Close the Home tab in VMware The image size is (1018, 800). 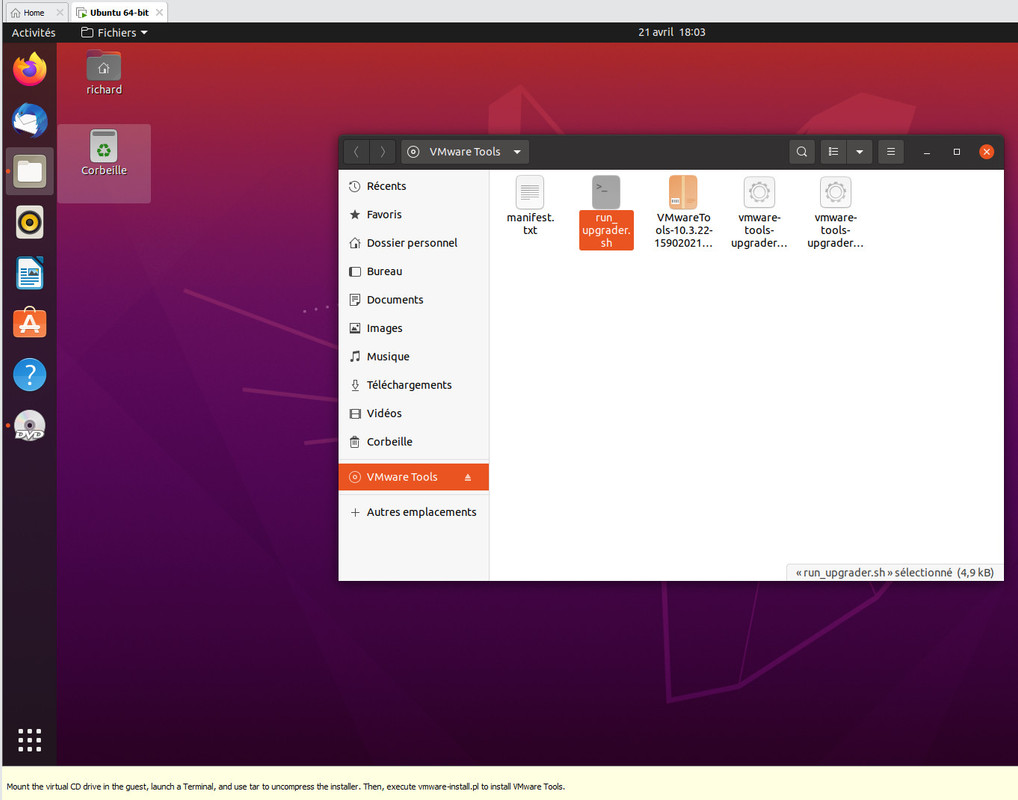(x=60, y=12)
